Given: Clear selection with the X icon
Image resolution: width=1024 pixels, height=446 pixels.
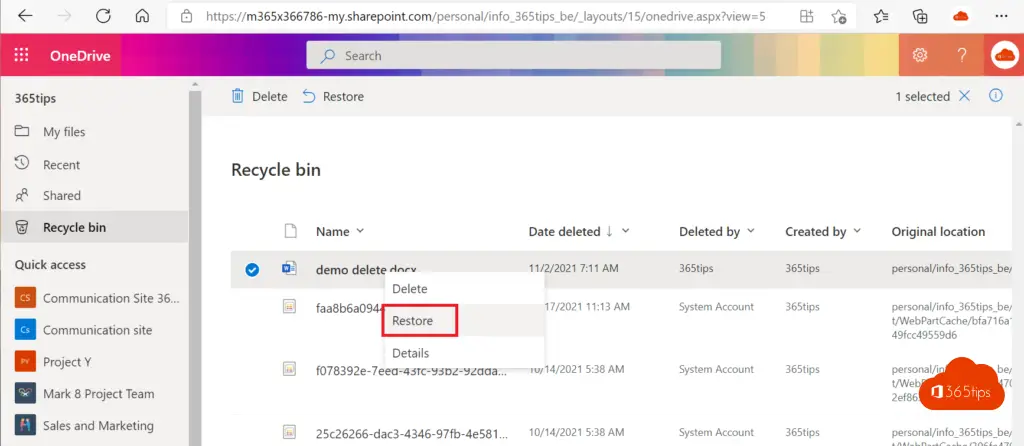Looking at the screenshot, I should [x=964, y=96].
